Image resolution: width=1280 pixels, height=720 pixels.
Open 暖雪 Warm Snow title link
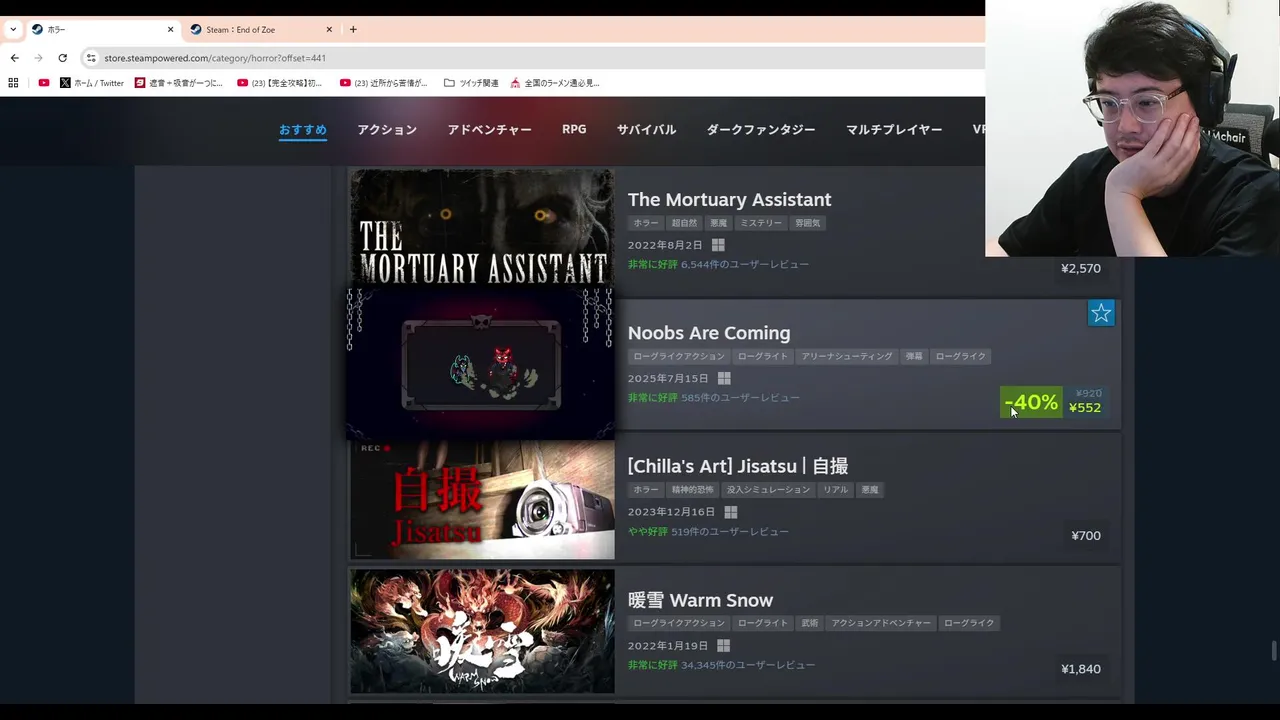[x=700, y=600]
